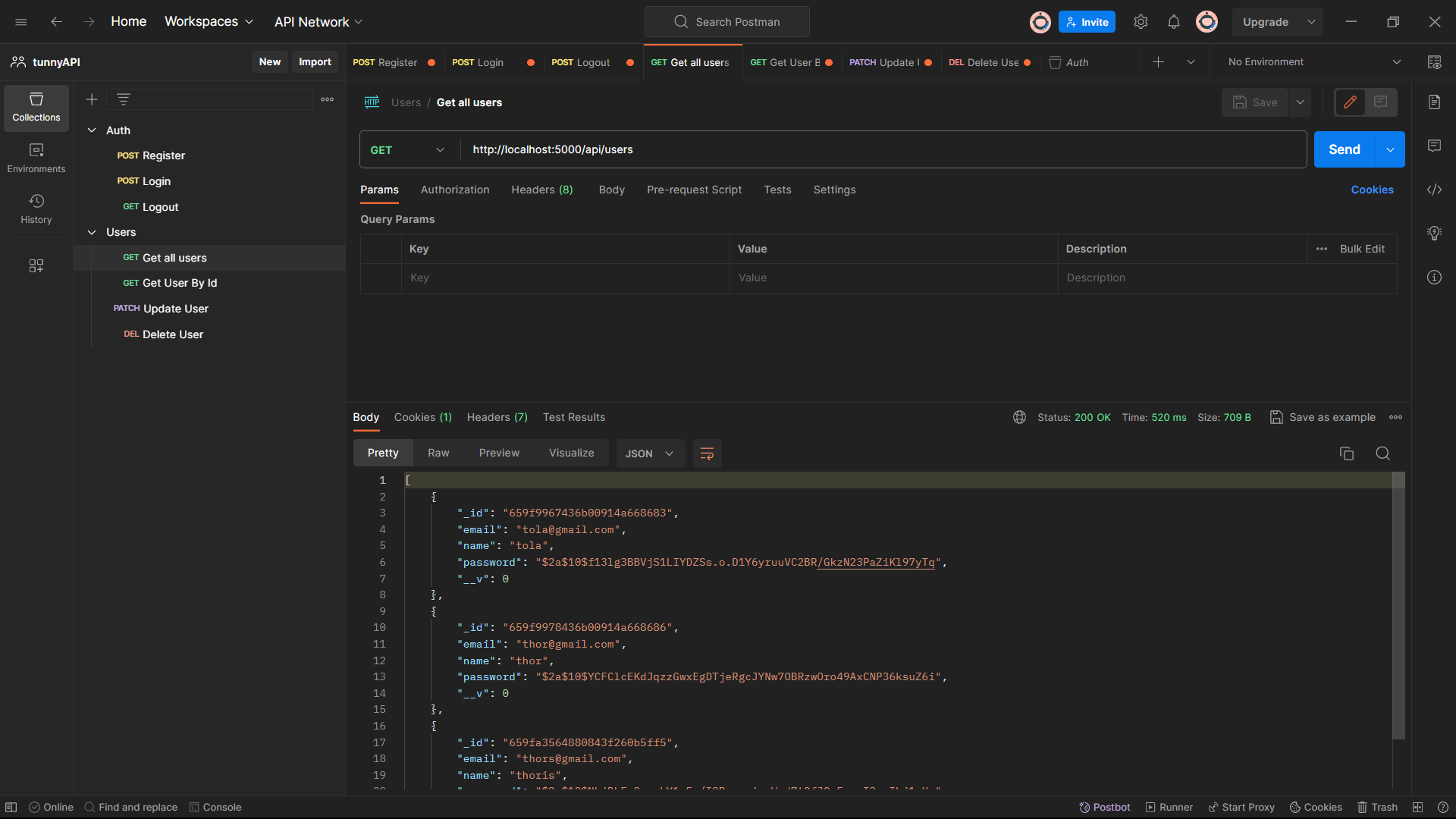This screenshot has height=819, width=1456.
Task: Open the code snippet panel icon
Action: (x=1434, y=190)
